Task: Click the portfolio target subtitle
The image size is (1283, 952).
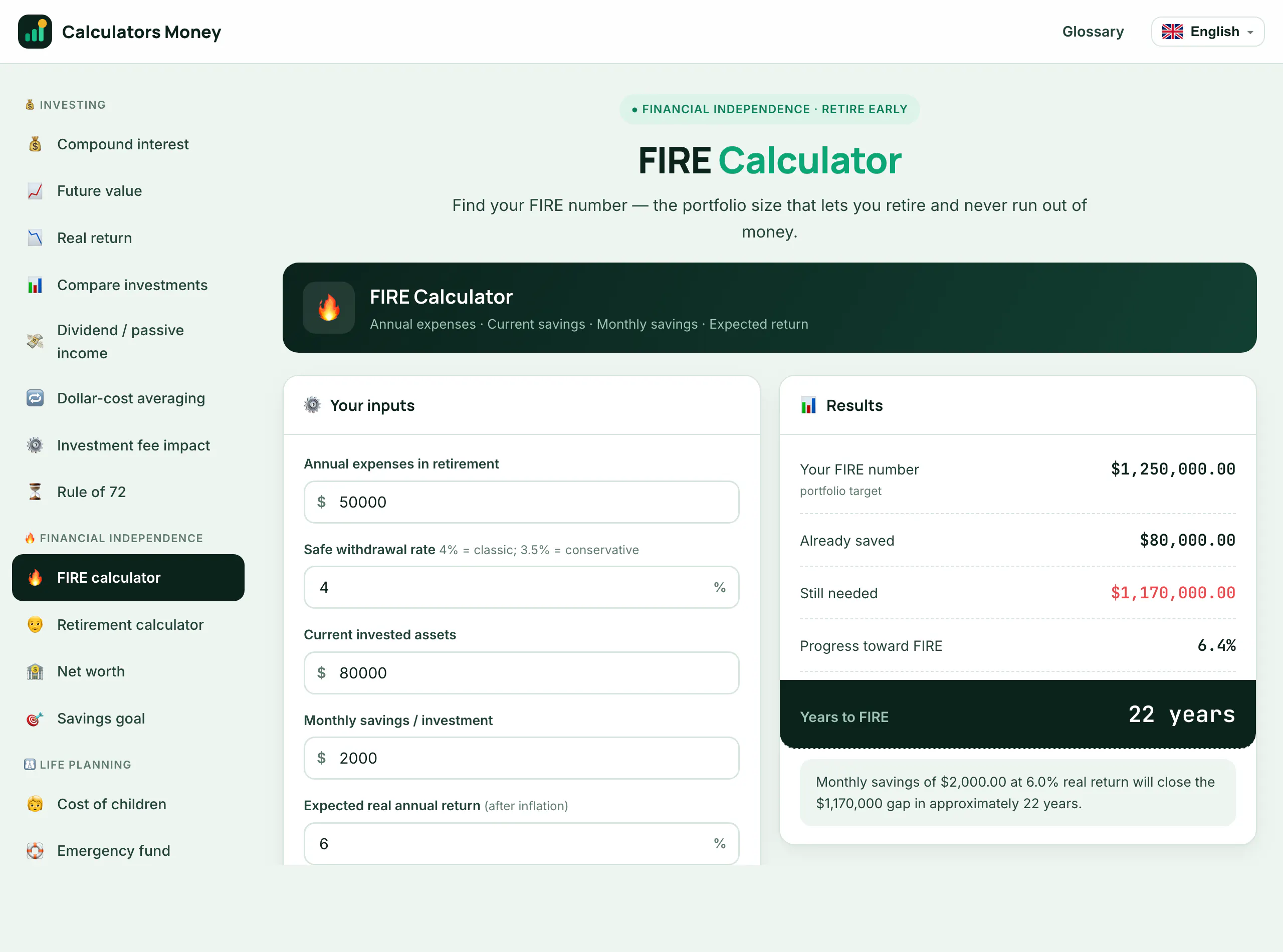Action: point(840,491)
